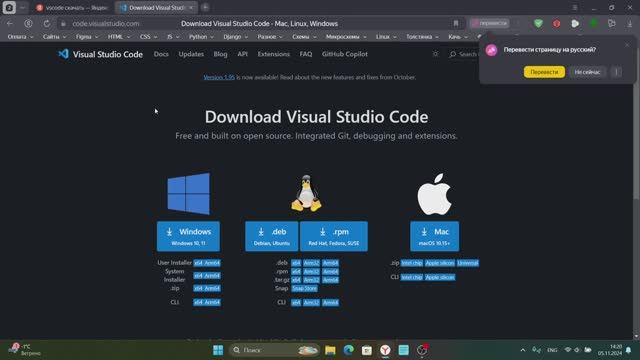Open Windows Start menu
This screenshot has width=640, height=360.
coord(218,350)
